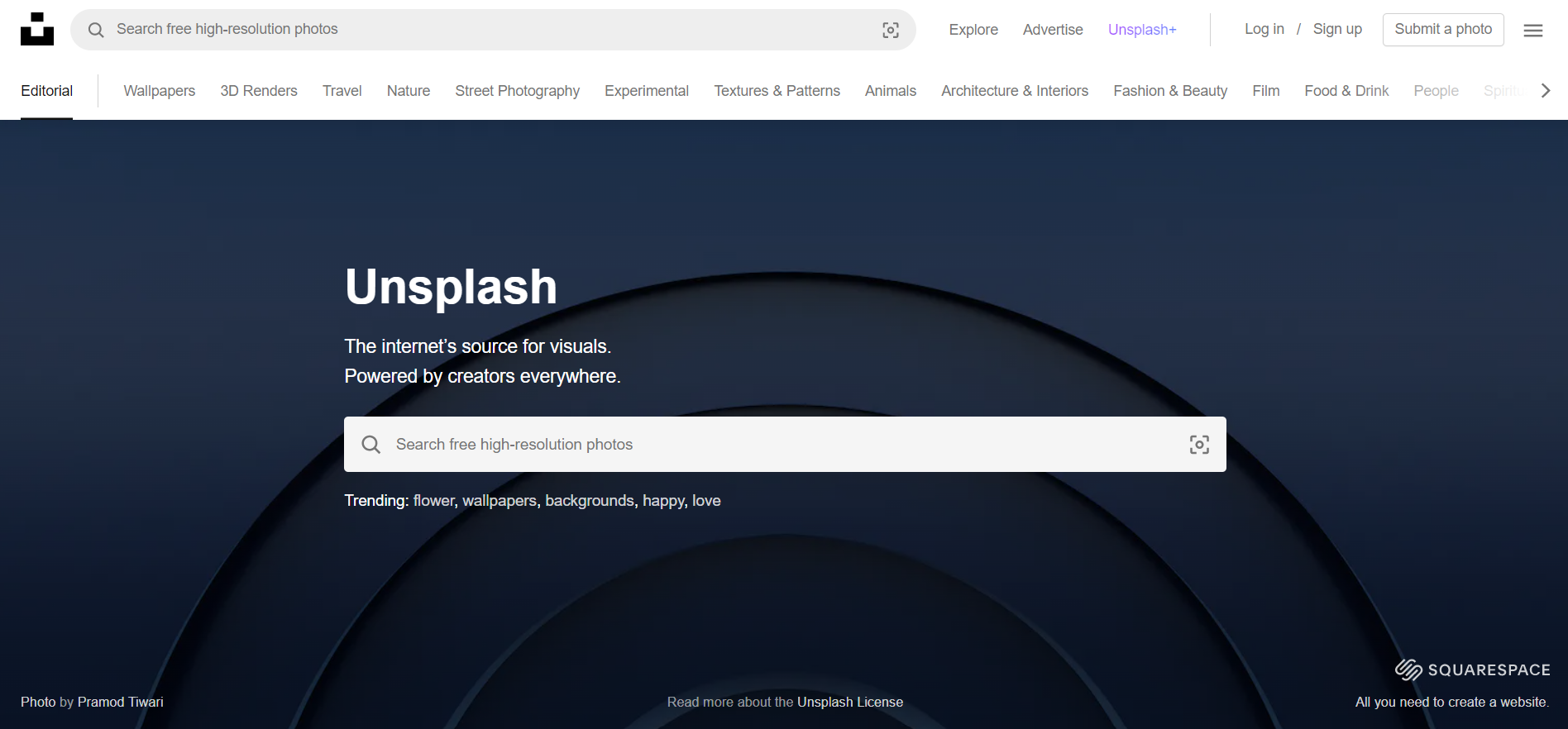Open the Experimental category

(x=647, y=91)
